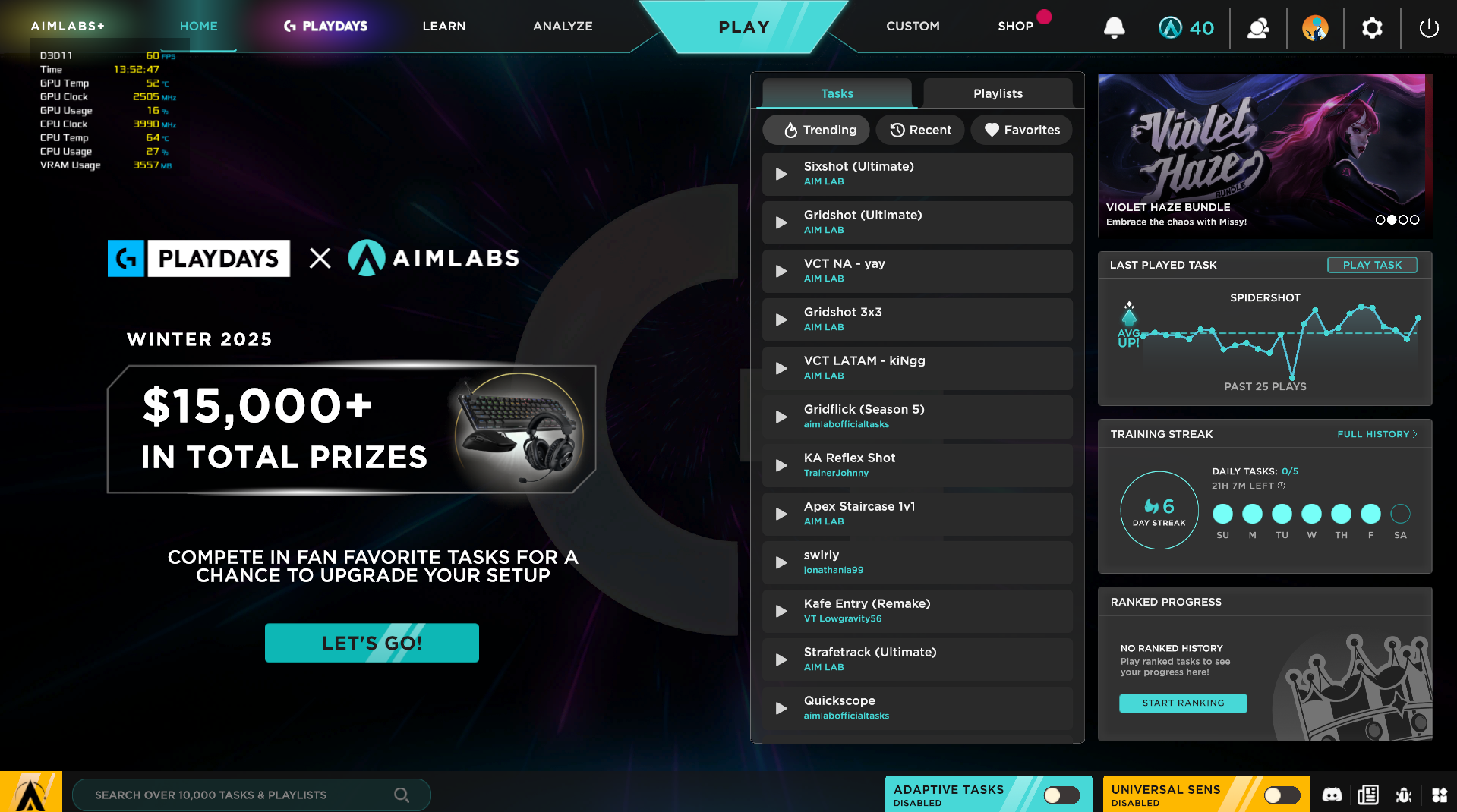
Task: Expand Full History of the training streak
Action: [x=1377, y=434]
